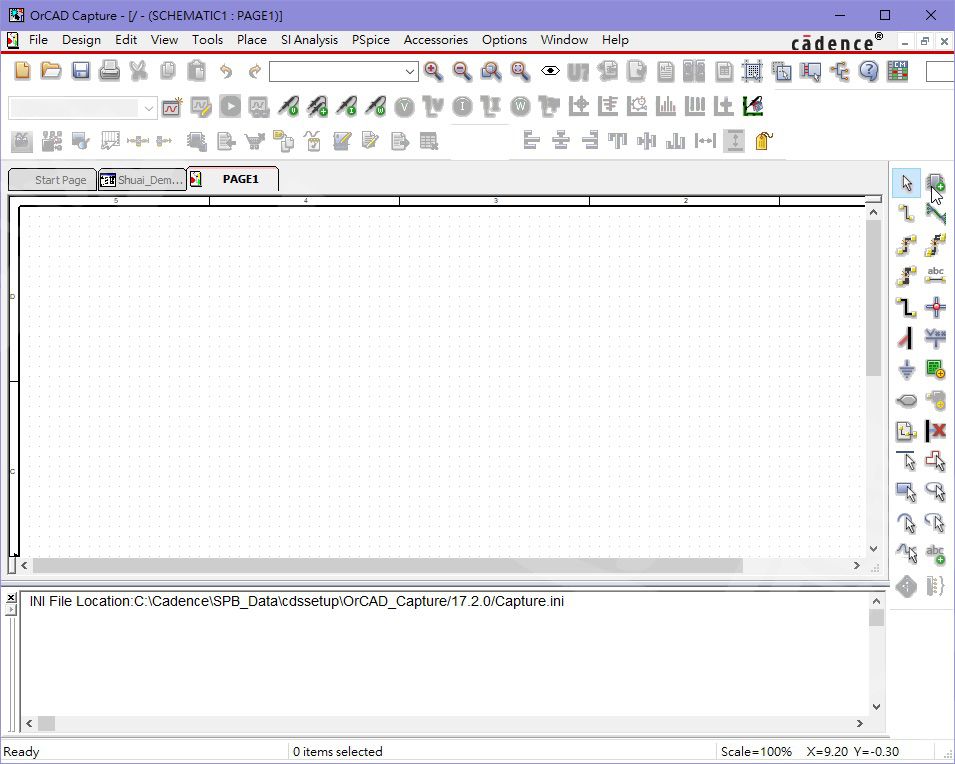
Task: Zoom out with the minus magnifier
Action: click(462, 71)
